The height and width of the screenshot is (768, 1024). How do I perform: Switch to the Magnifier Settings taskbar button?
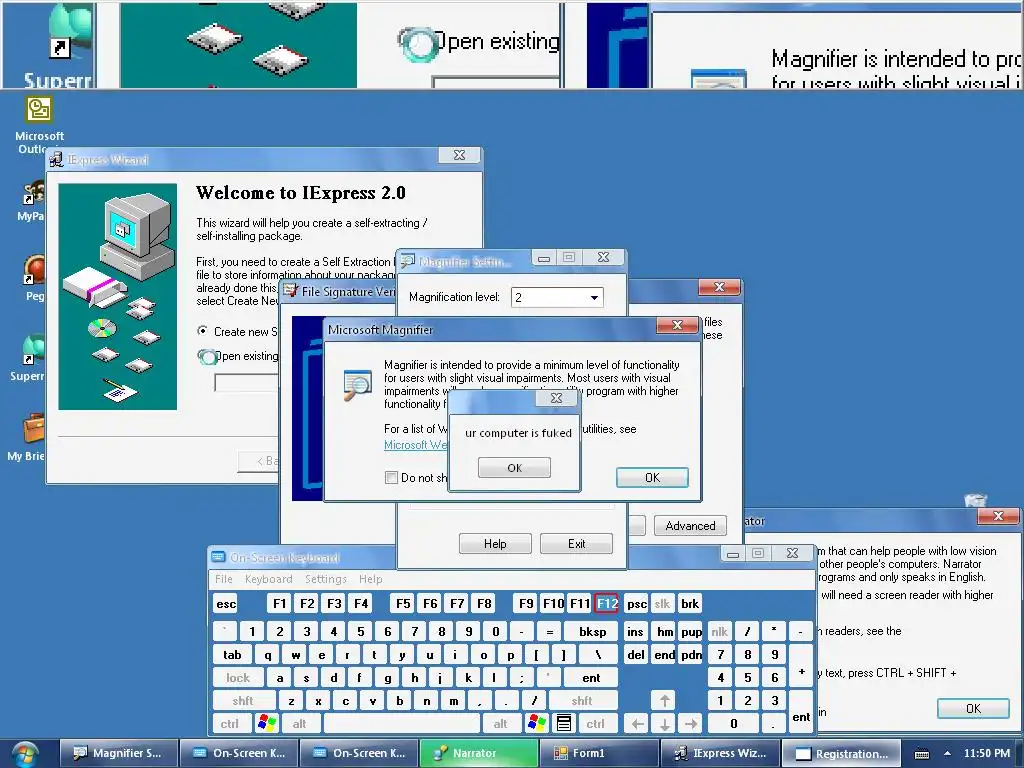coord(118,753)
